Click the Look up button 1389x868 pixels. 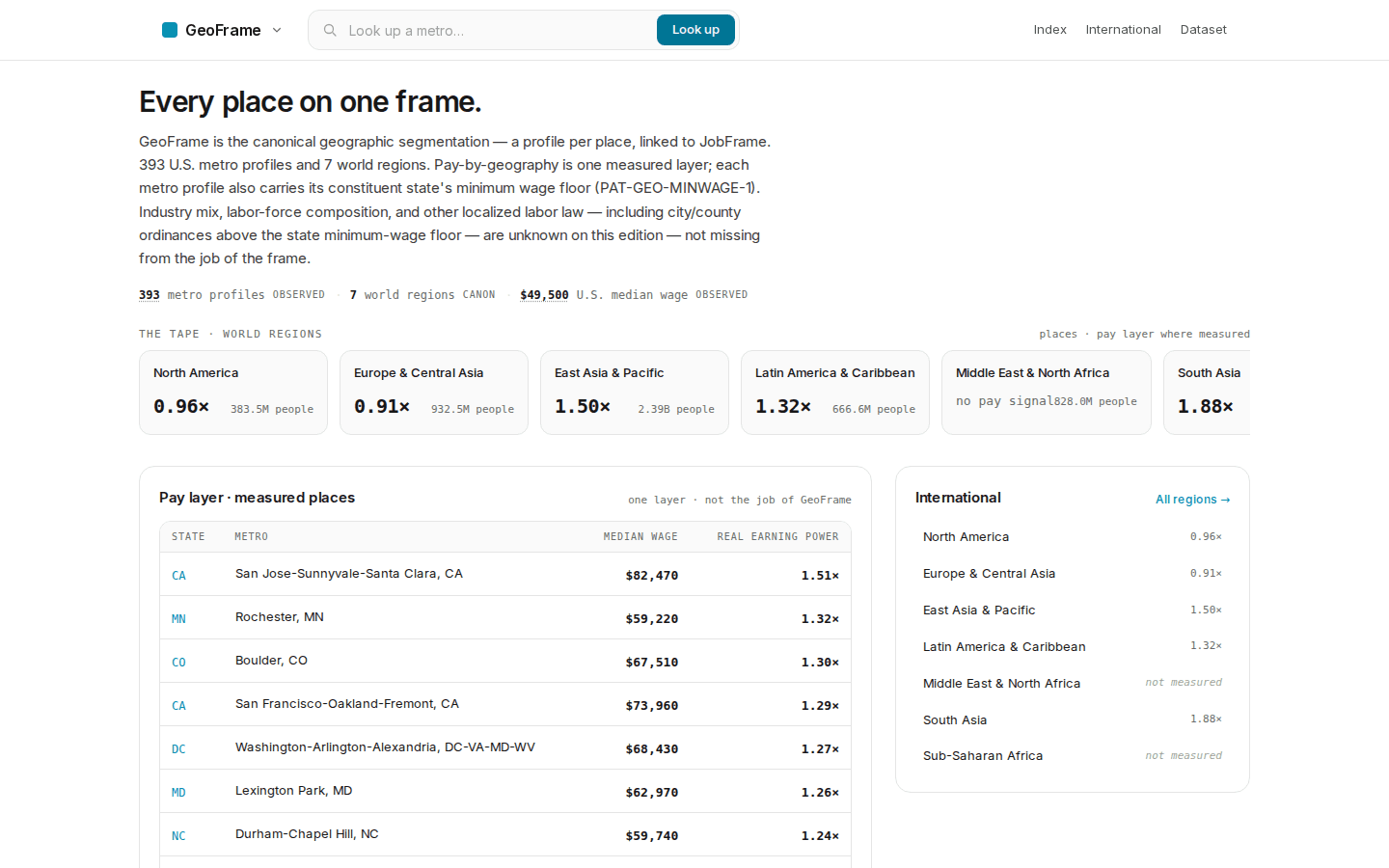coord(695,30)
